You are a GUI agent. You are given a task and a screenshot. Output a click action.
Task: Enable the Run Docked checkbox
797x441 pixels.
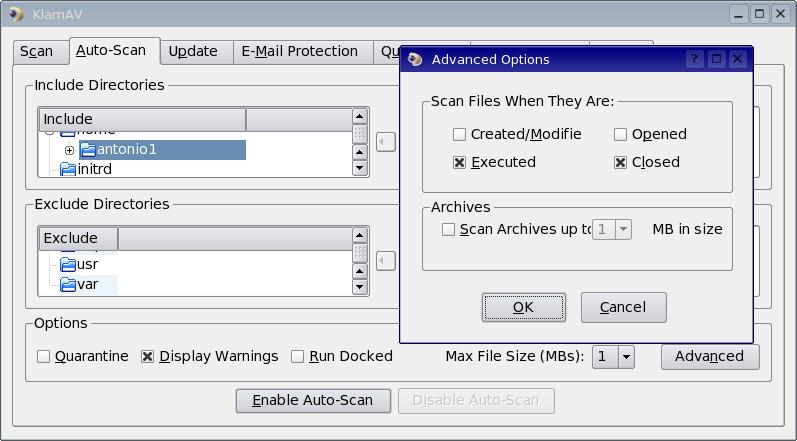coord(297,357)
